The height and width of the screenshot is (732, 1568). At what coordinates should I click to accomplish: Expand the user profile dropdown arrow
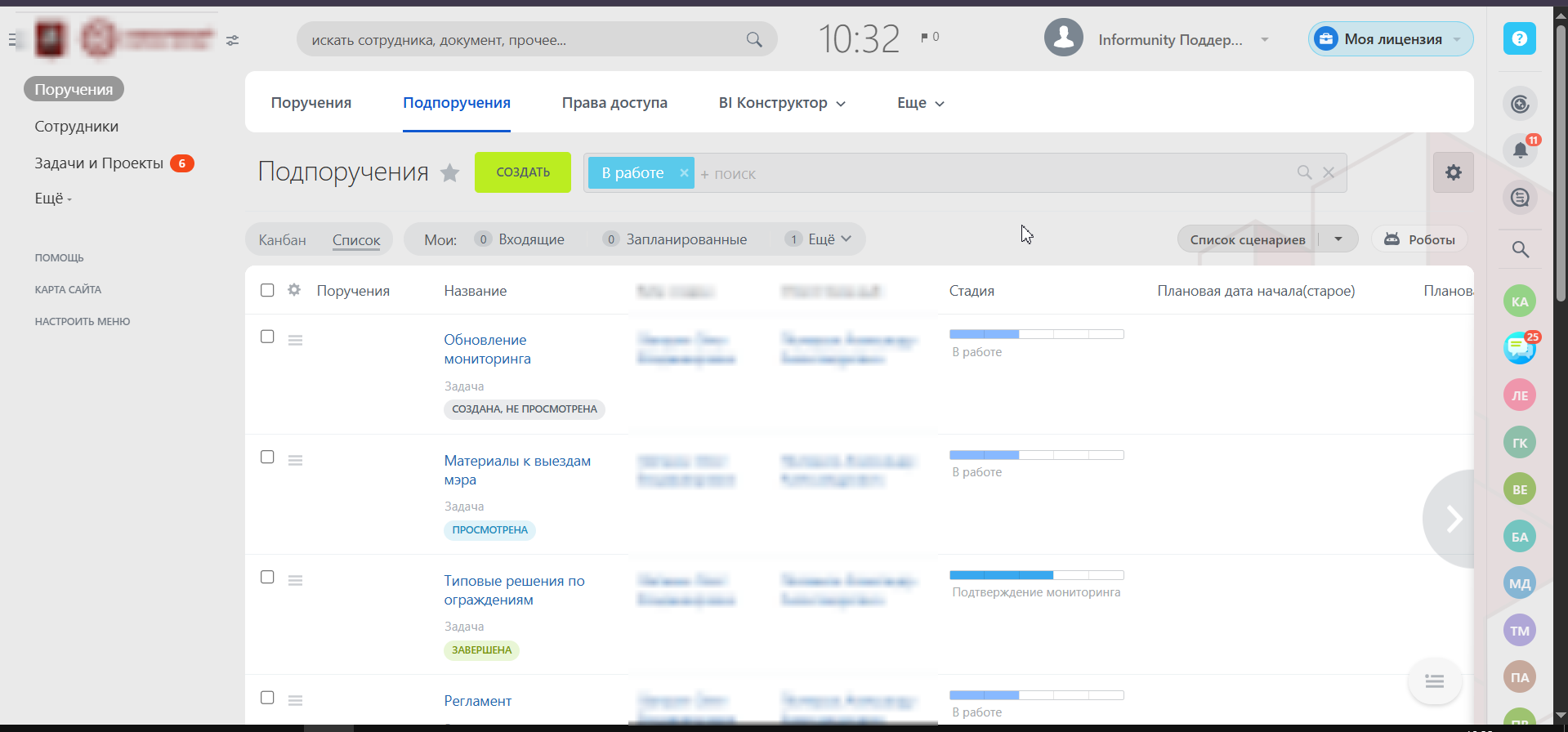1265,39
